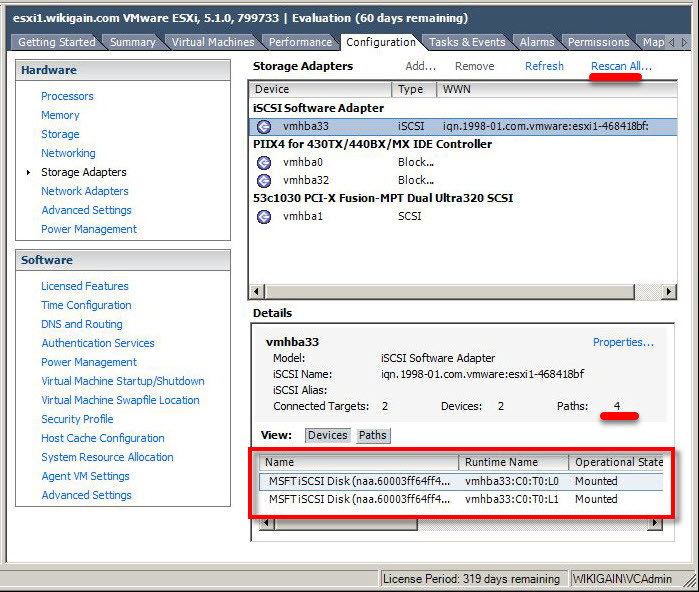This screenshot has height=592, width=699.
Task: Click Remove storage adapter link
Action: (x=474, y=66)
